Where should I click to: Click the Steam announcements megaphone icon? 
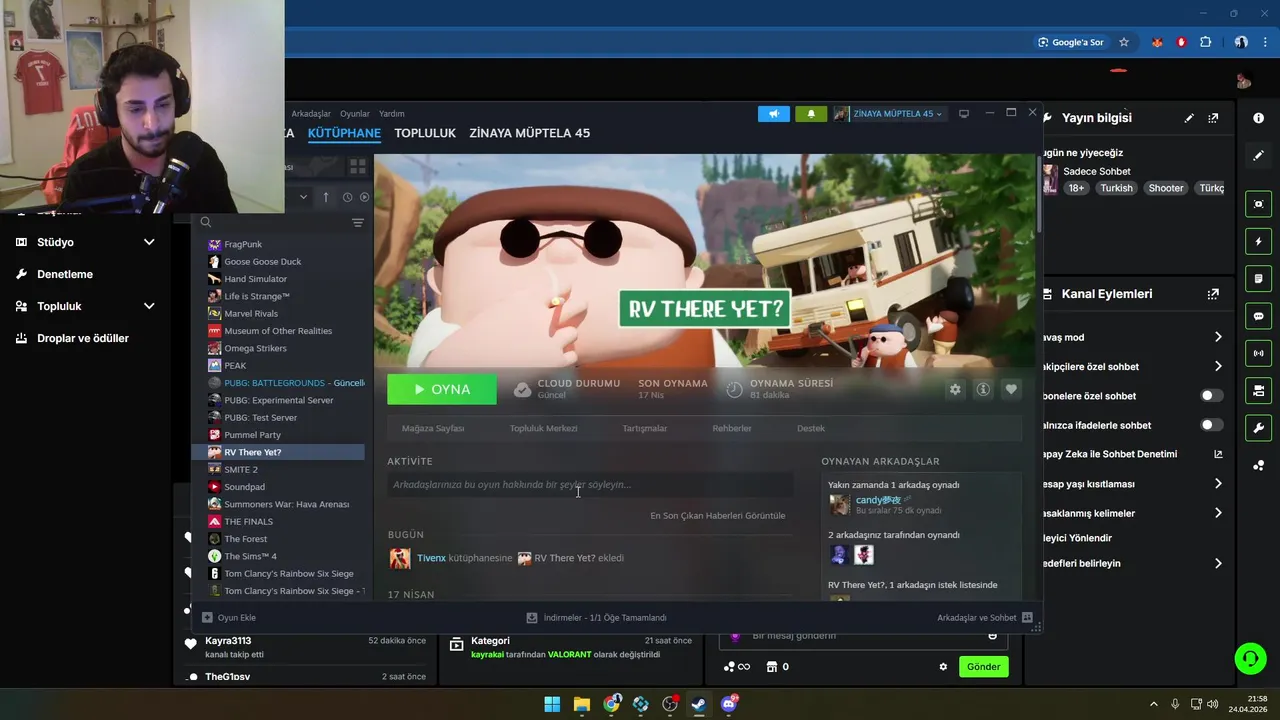pyautogui.click(x=773, y=114)
